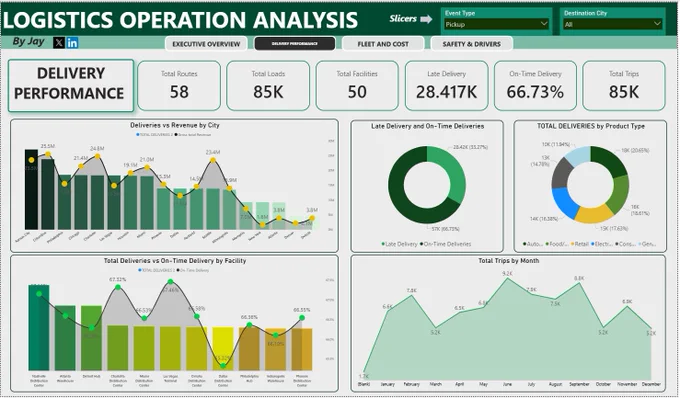This screenshot has width=680, height=398.
Task: Click the Food/... legend entry in product chart
Action: 556,244
